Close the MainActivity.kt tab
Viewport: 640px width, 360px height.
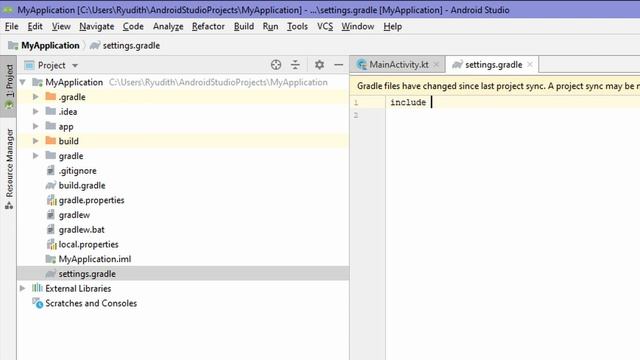(x=436, y=64)
